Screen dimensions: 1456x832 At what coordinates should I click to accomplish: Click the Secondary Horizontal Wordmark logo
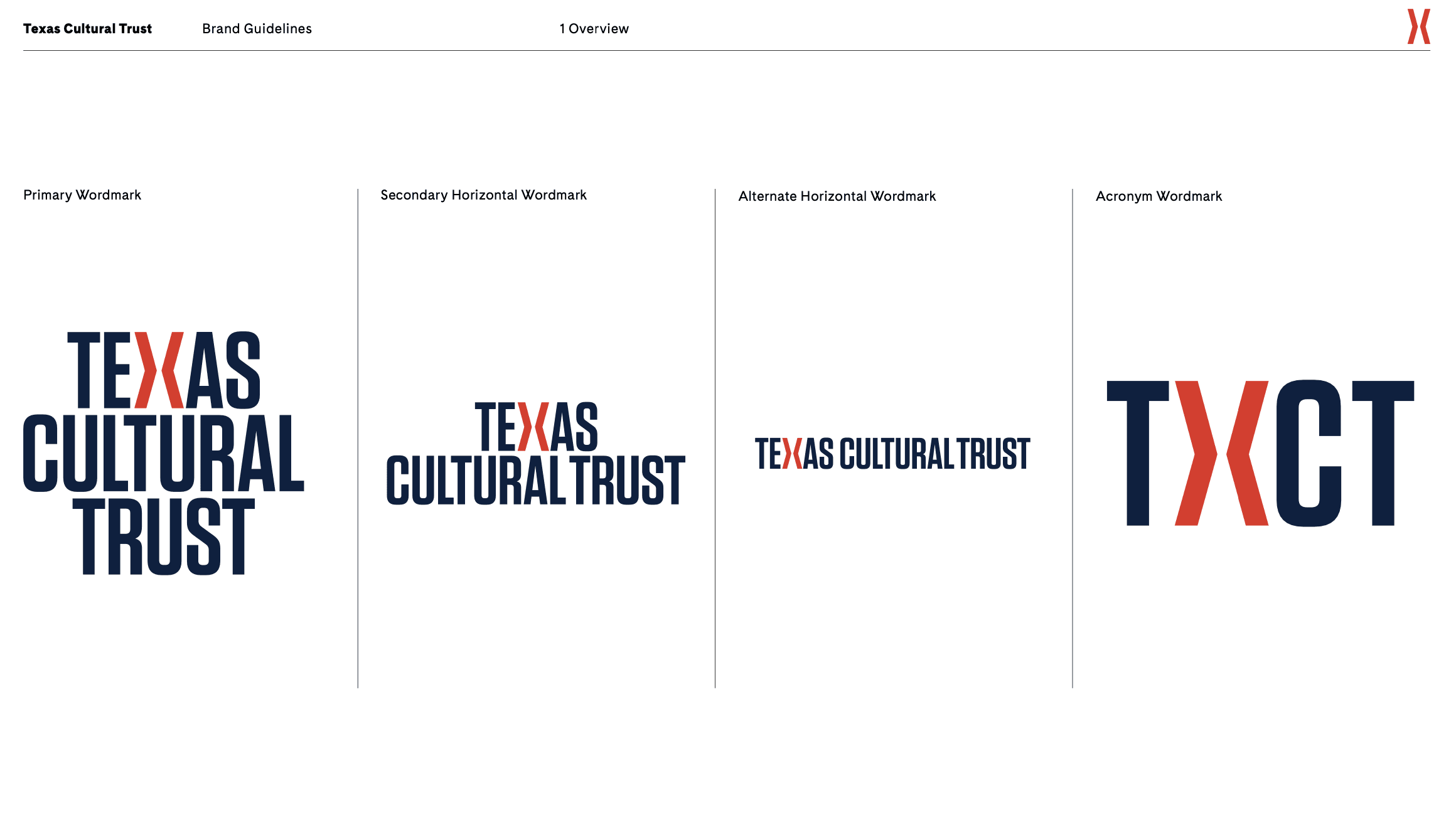[535, 453]
